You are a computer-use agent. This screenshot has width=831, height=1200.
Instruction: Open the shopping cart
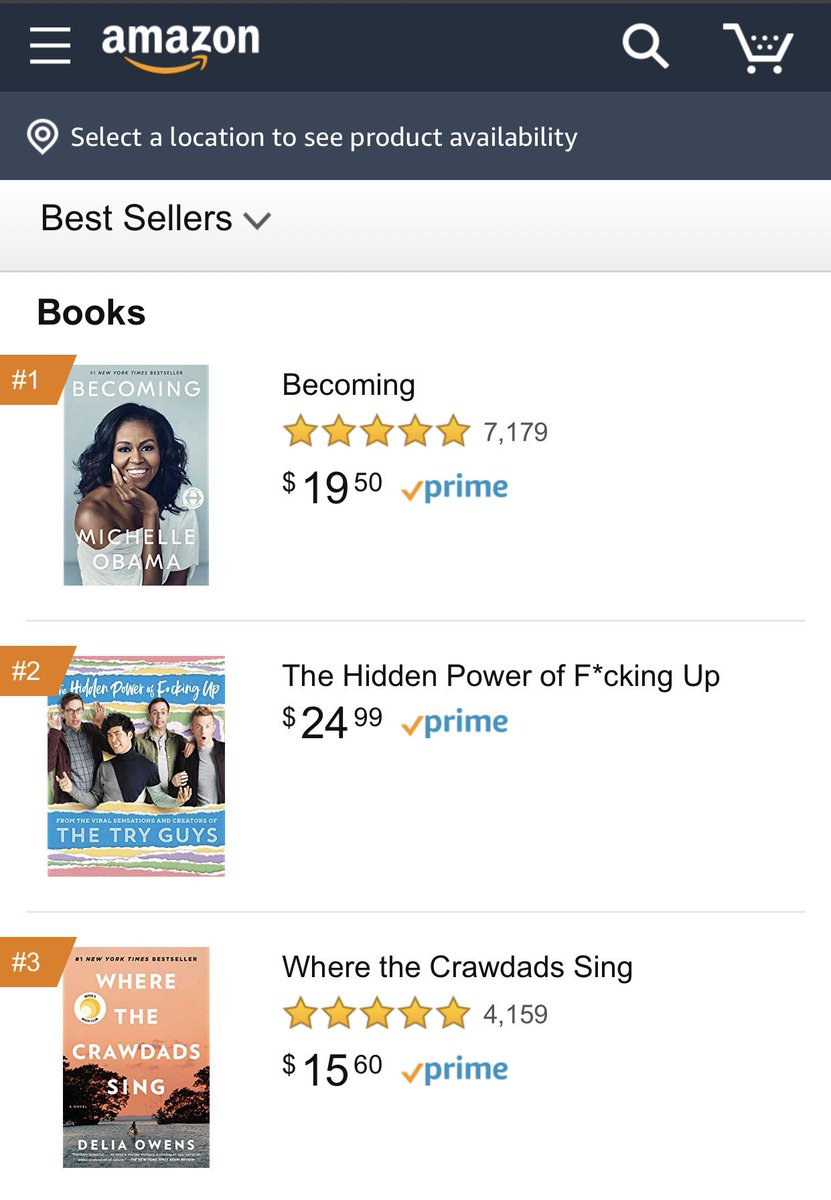coord(759,46)
